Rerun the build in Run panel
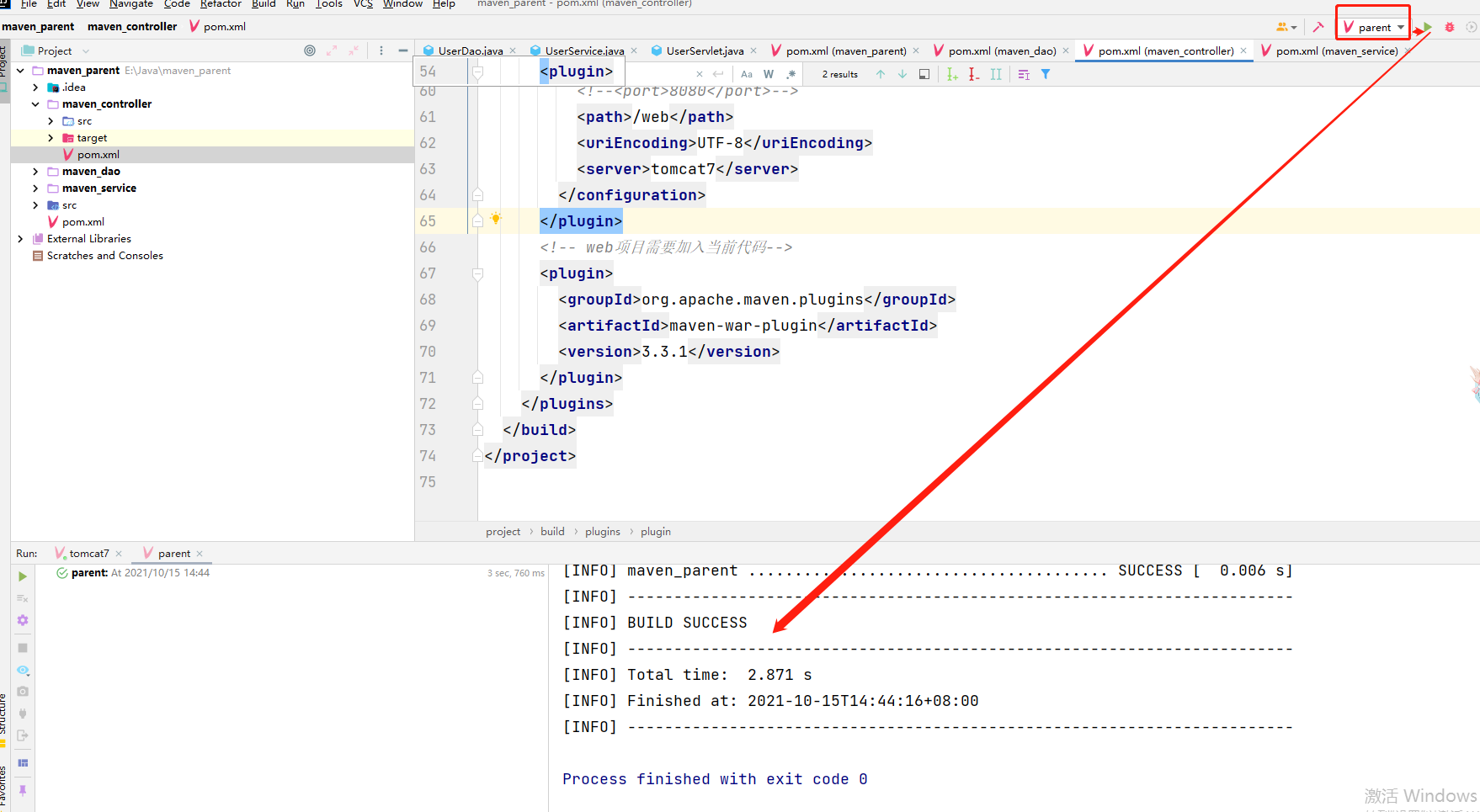 [x=23, y=576]
